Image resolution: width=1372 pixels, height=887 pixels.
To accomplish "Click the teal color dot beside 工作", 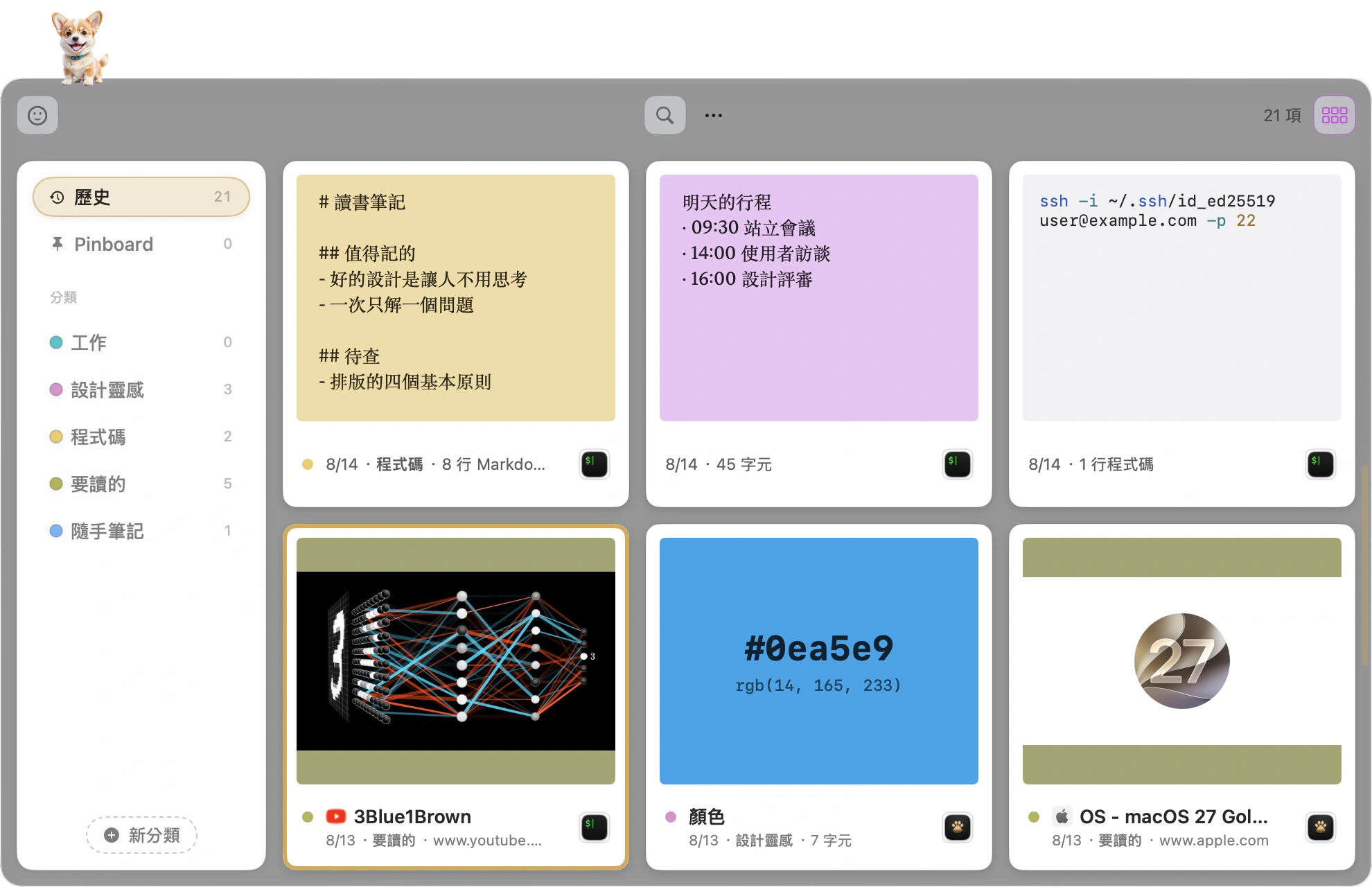I will point(56,342).
